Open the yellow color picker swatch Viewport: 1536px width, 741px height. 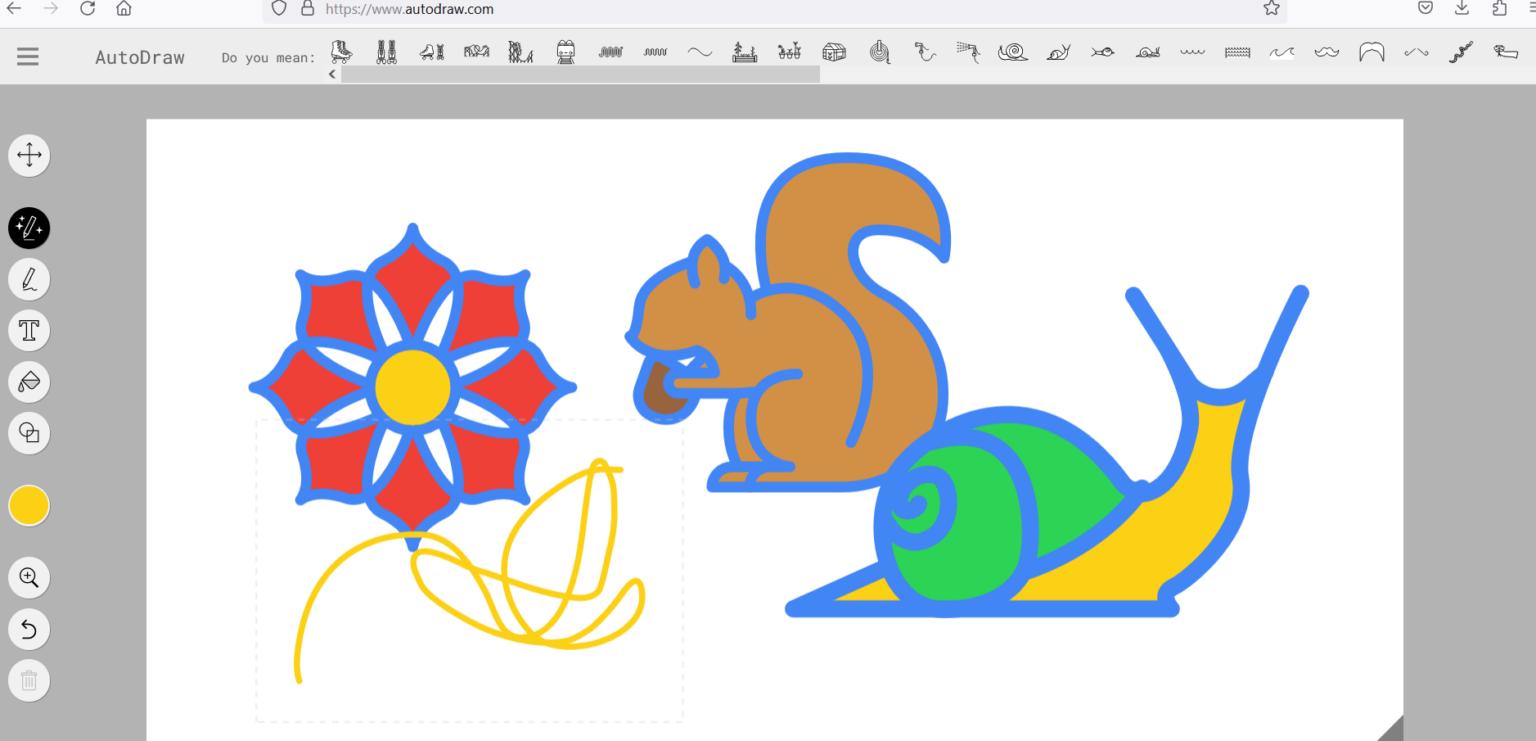click(x=29, y=505)
